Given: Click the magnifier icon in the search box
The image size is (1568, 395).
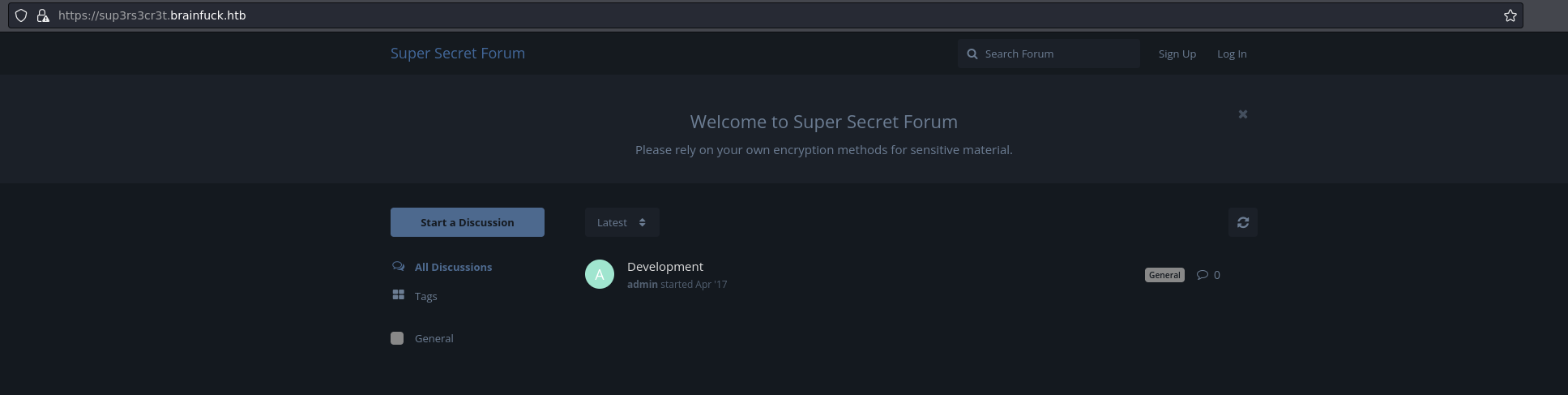Looking at the screenshot, I should click(972, 54).
